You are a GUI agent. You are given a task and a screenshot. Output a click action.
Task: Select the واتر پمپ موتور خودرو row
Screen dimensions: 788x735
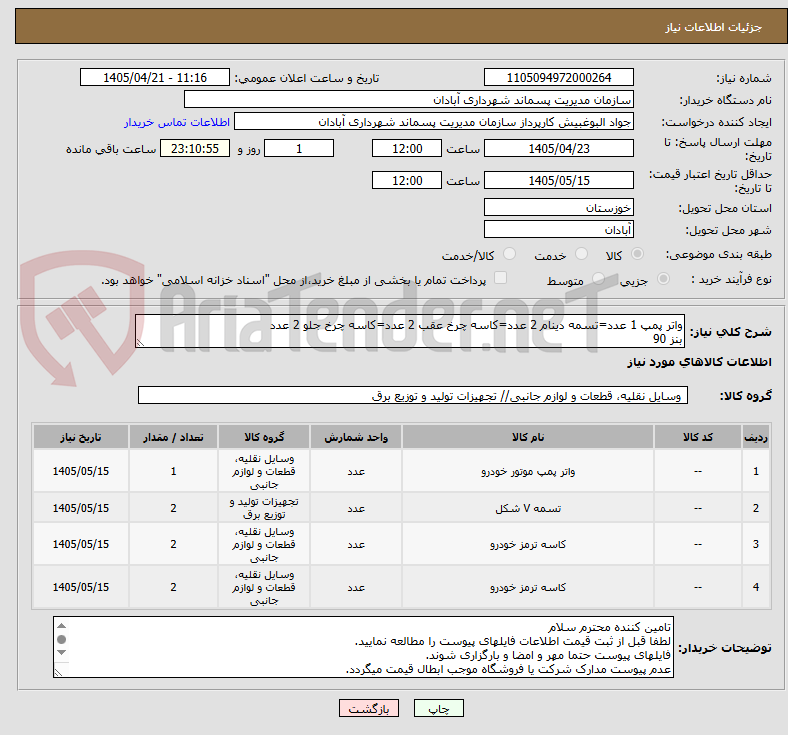[401, 471]
